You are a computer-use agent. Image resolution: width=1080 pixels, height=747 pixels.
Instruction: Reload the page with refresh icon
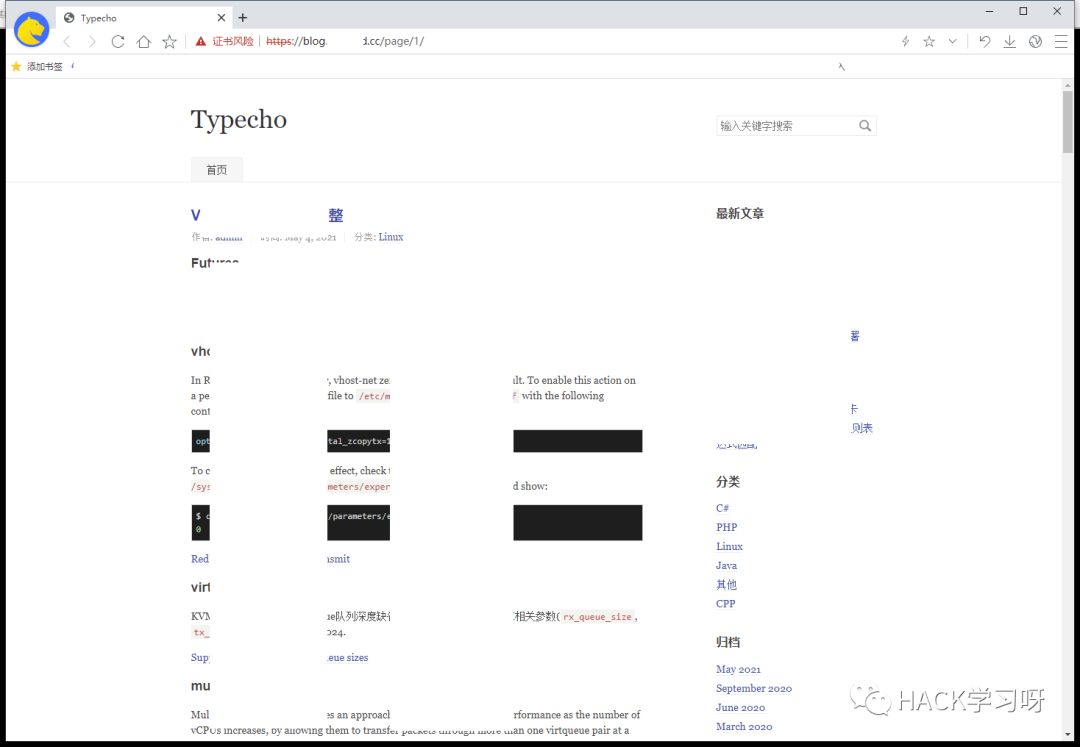tap(118, 42)
